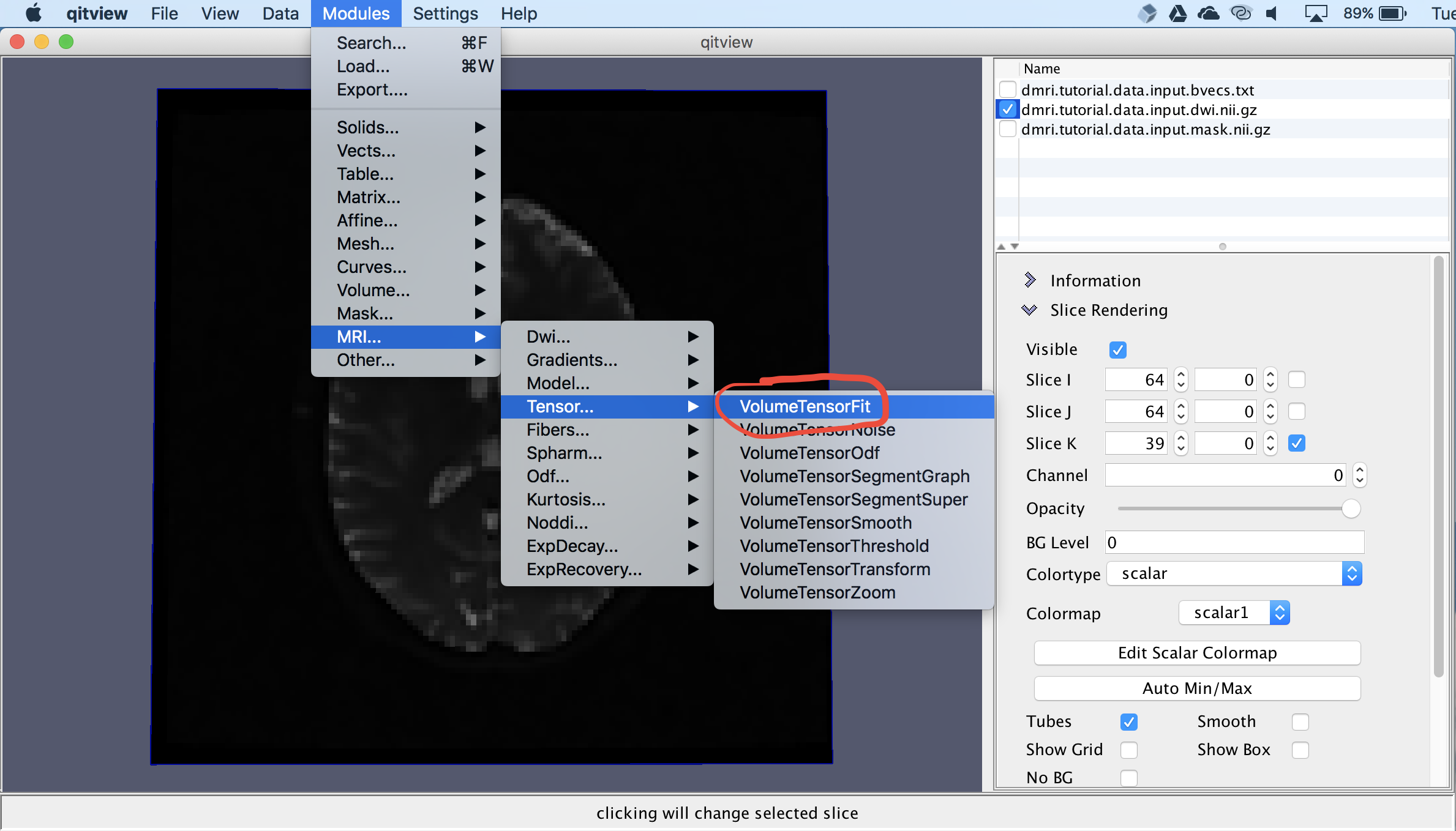
Task: Enable the Smooth checkbox
Action: coord(1300,722)
